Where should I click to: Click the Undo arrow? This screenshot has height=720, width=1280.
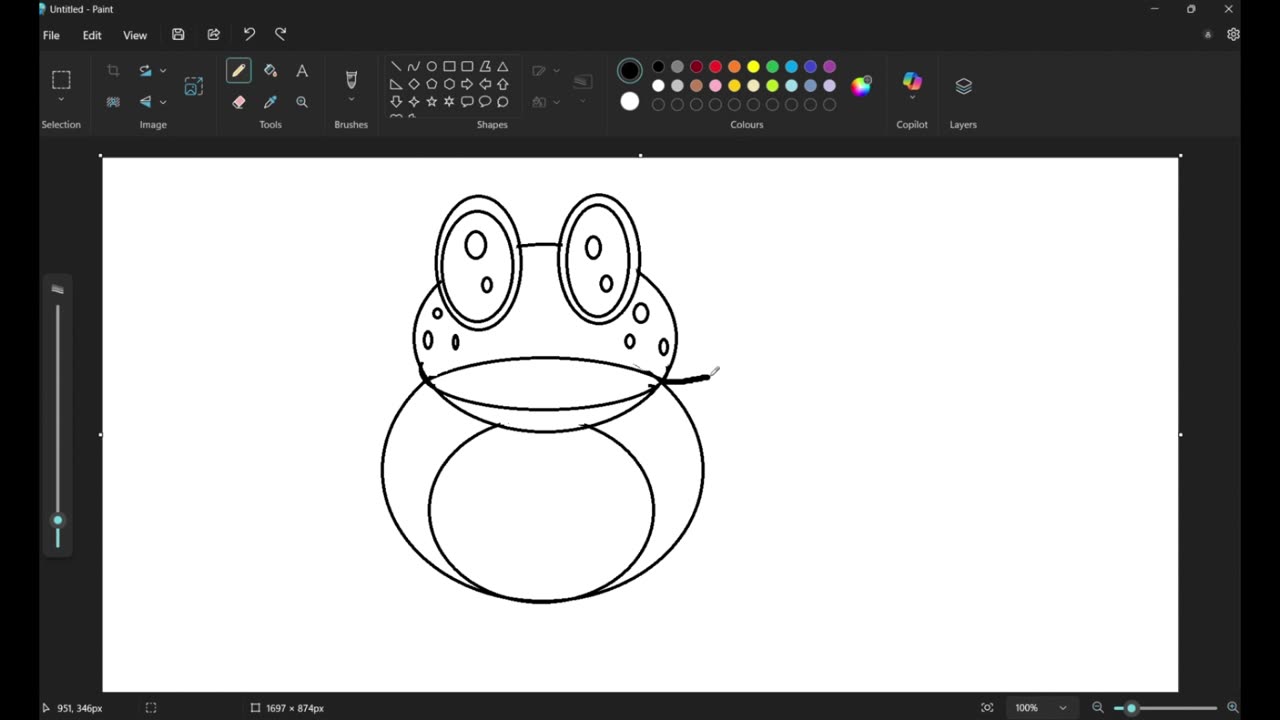point(249,34)
